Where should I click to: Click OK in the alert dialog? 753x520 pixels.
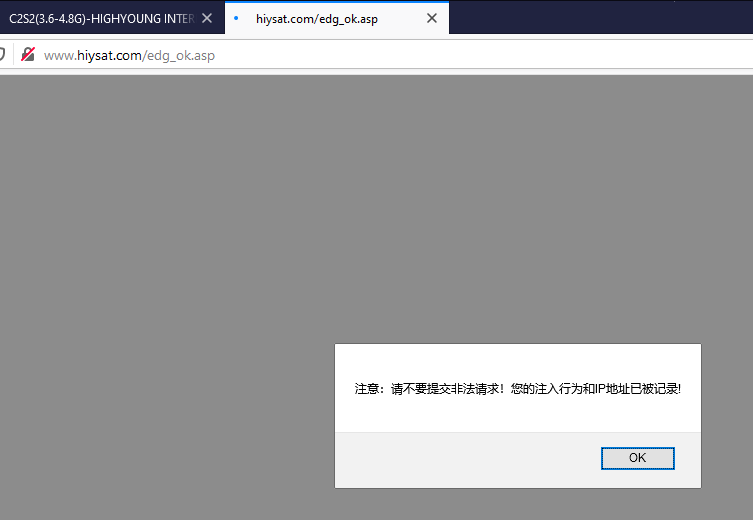click(x=637, y=458)
